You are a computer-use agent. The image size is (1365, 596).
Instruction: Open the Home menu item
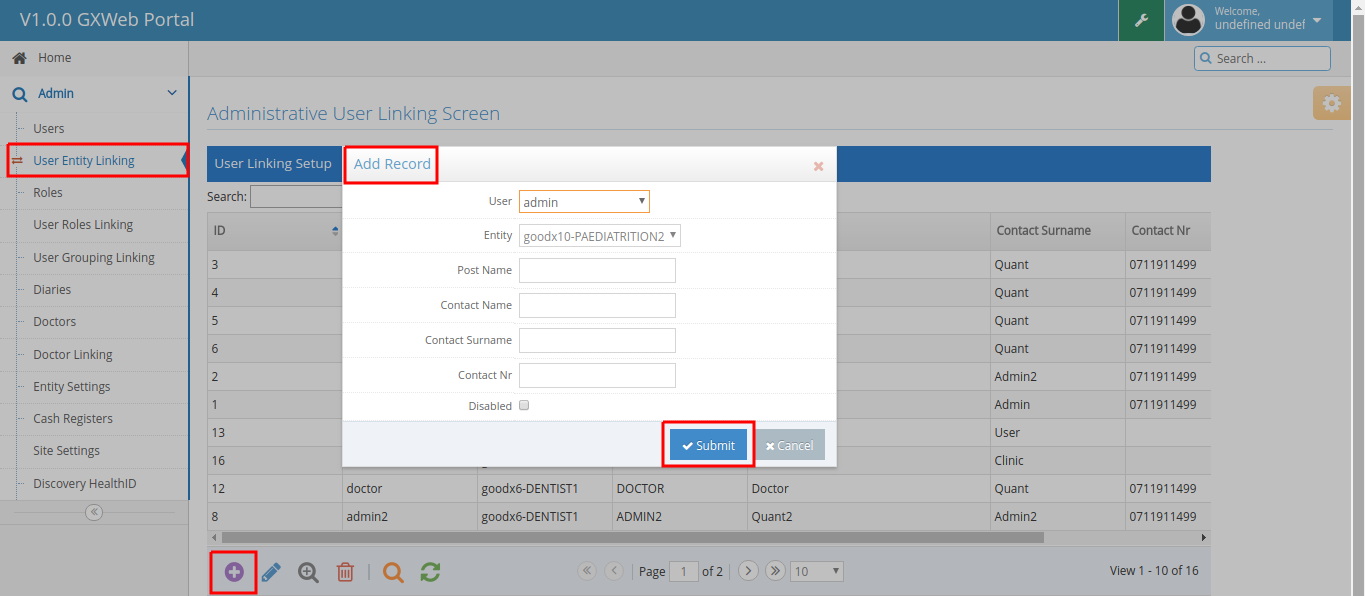click(94, 58)
